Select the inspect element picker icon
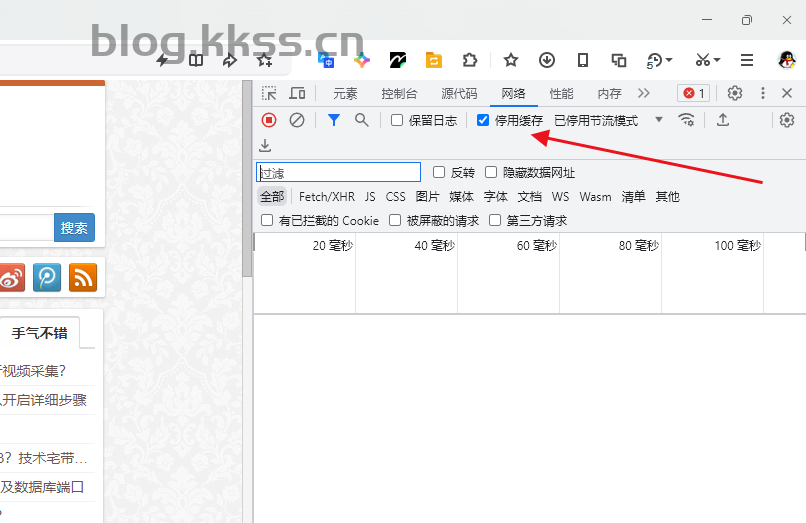 pos(269,93)
